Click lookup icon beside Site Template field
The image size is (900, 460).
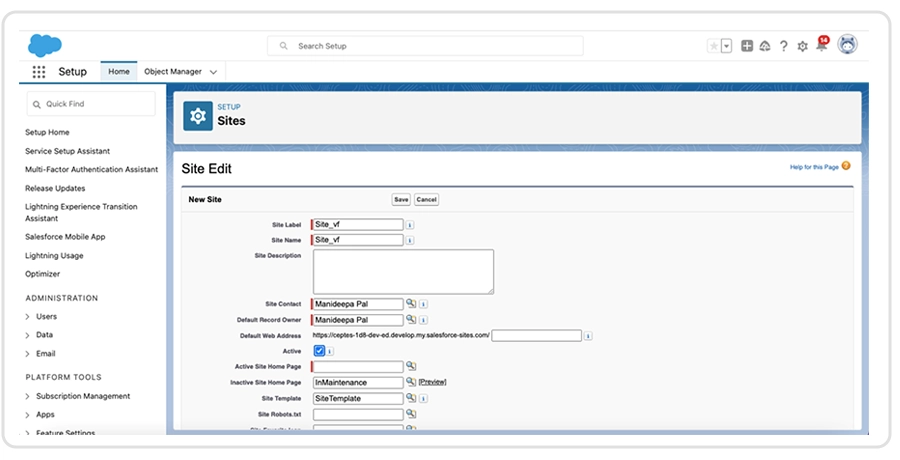[x=411, y=398]
